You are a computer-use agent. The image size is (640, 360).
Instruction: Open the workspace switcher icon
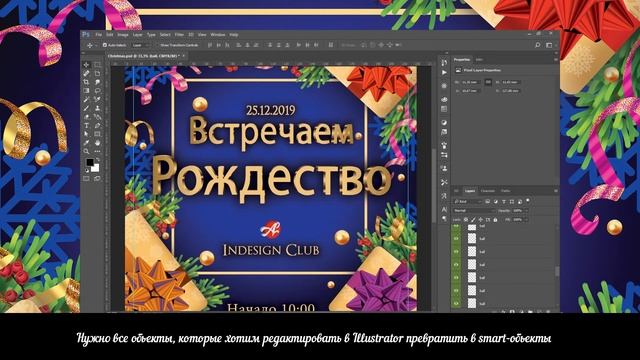(x=549, y=45)
